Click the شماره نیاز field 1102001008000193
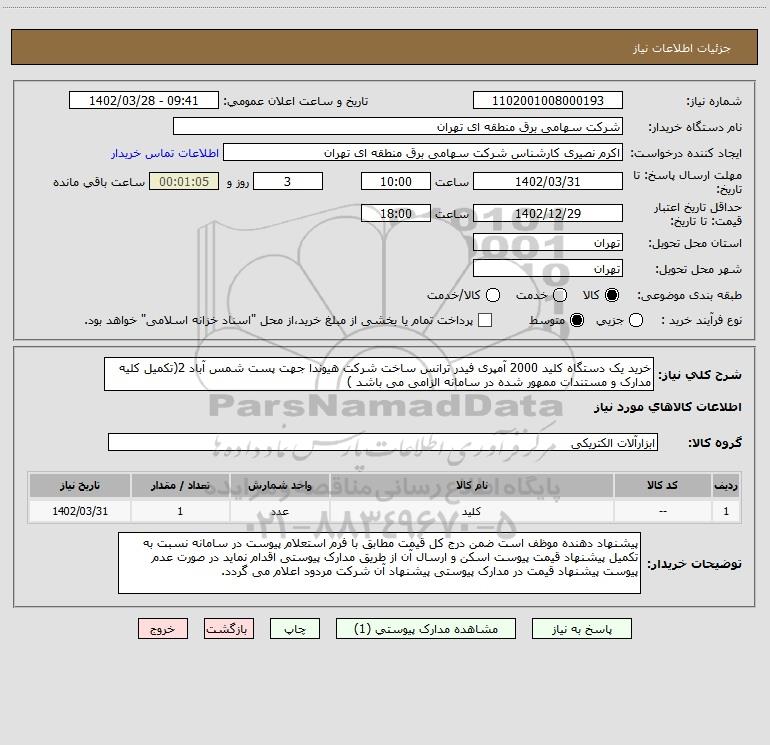Viewport: 770px width, 745px height. (548, 100)
